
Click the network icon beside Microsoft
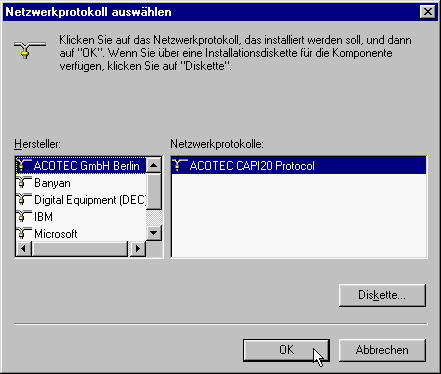24,234
